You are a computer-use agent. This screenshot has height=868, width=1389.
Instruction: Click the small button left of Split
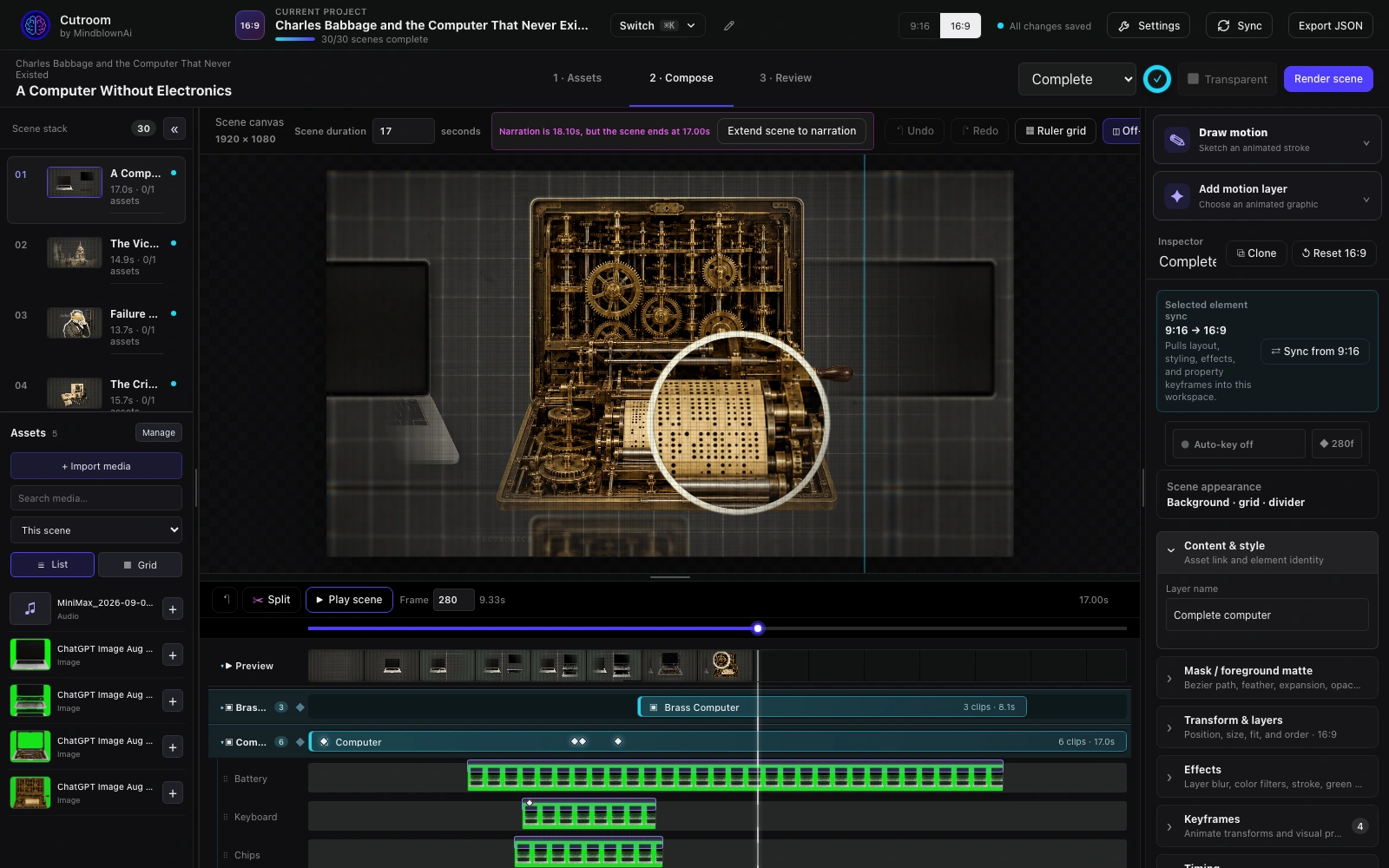(225, 600)
